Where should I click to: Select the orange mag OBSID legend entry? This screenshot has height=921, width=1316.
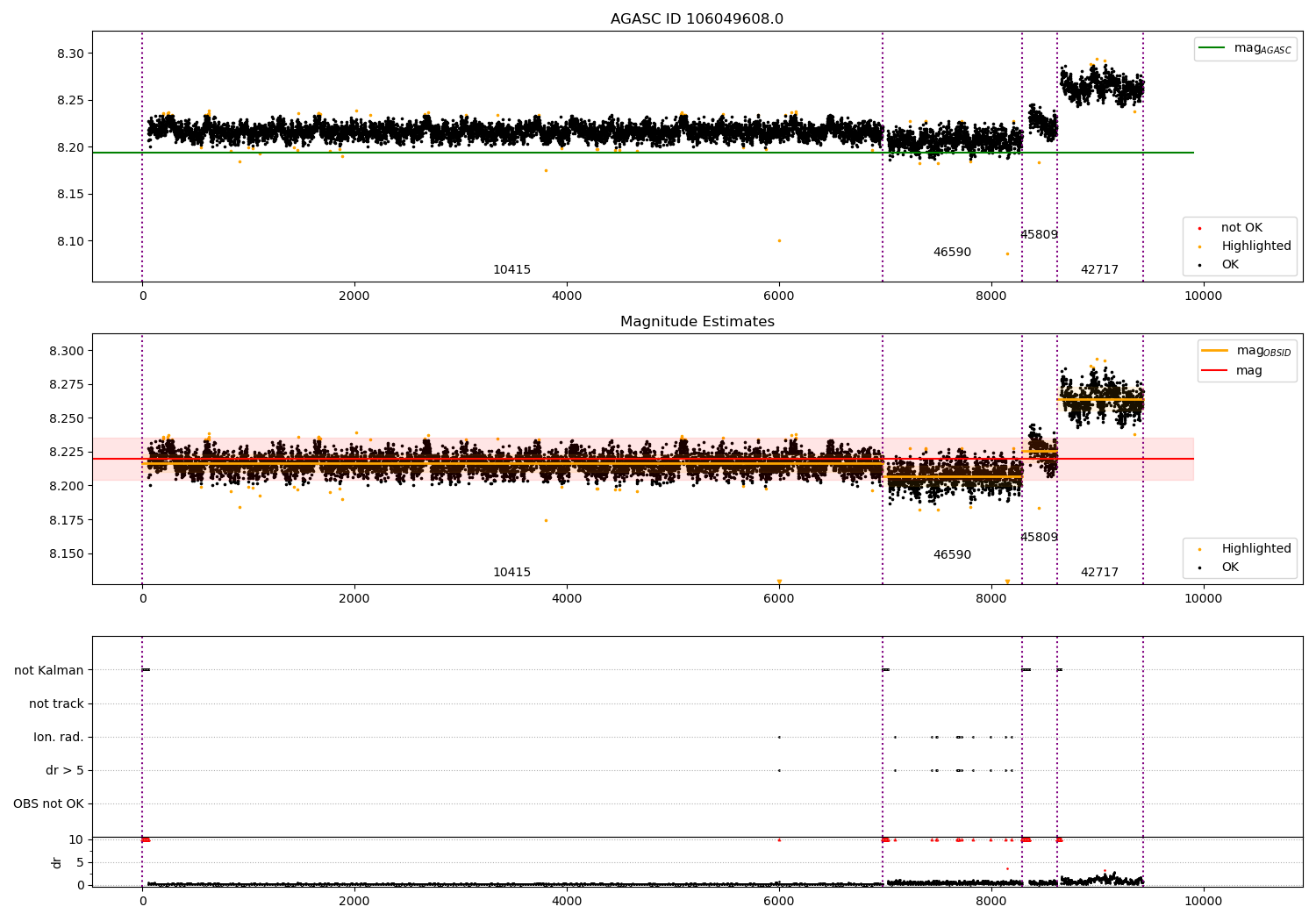point(1247,351)
